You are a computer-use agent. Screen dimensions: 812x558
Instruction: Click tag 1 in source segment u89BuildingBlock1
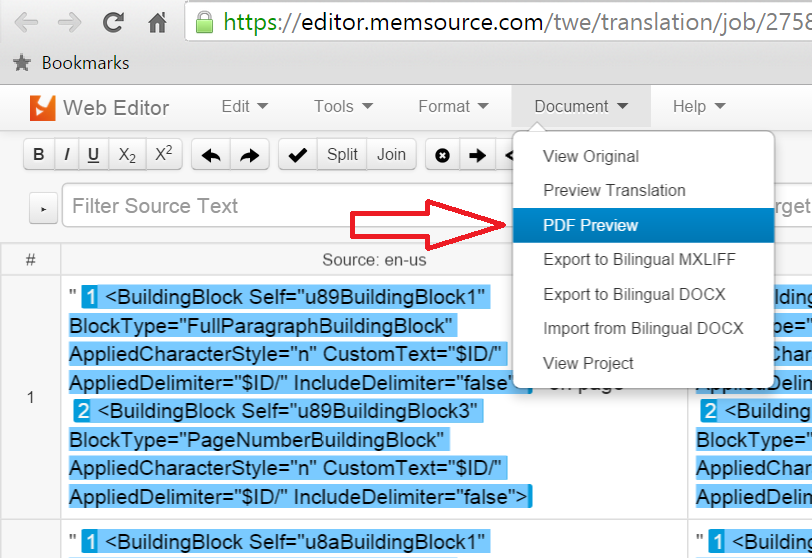(90, 297)
